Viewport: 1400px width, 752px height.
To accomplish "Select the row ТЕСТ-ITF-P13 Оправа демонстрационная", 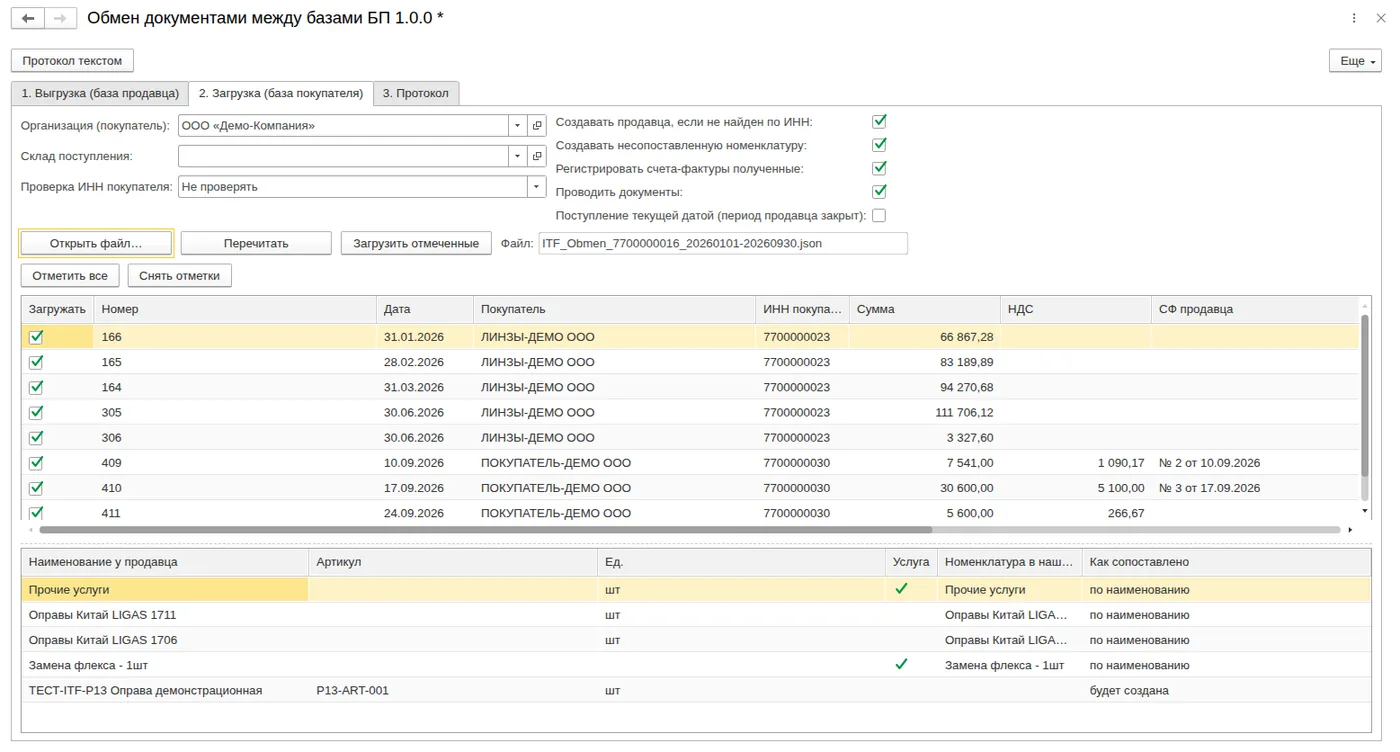I will (x=696, y=690).
